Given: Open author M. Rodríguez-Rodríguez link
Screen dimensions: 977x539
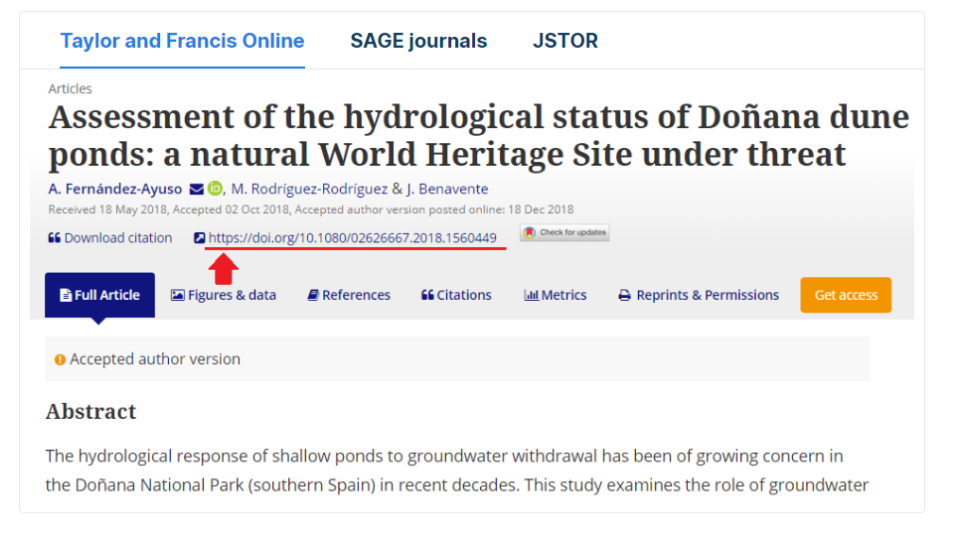Looking at the screenshot, I should 309,189.
